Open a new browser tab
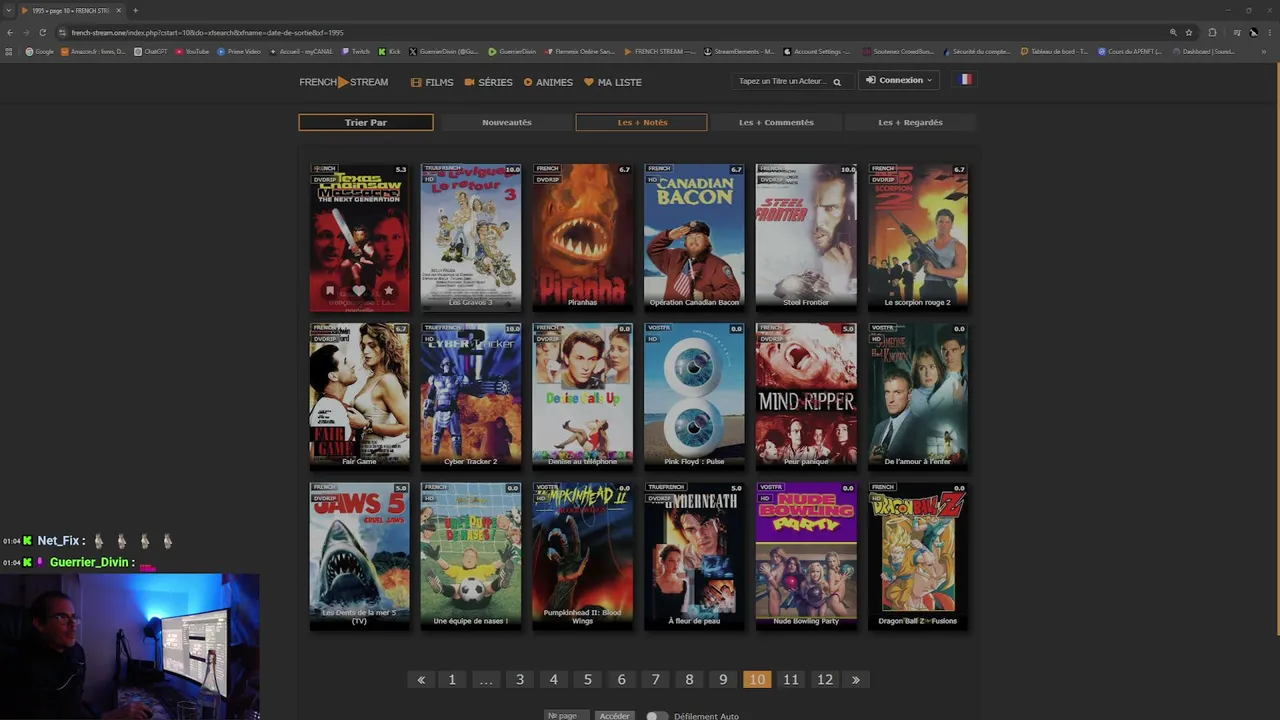Screen dimensions: 1280x720 tap(135, 10)
